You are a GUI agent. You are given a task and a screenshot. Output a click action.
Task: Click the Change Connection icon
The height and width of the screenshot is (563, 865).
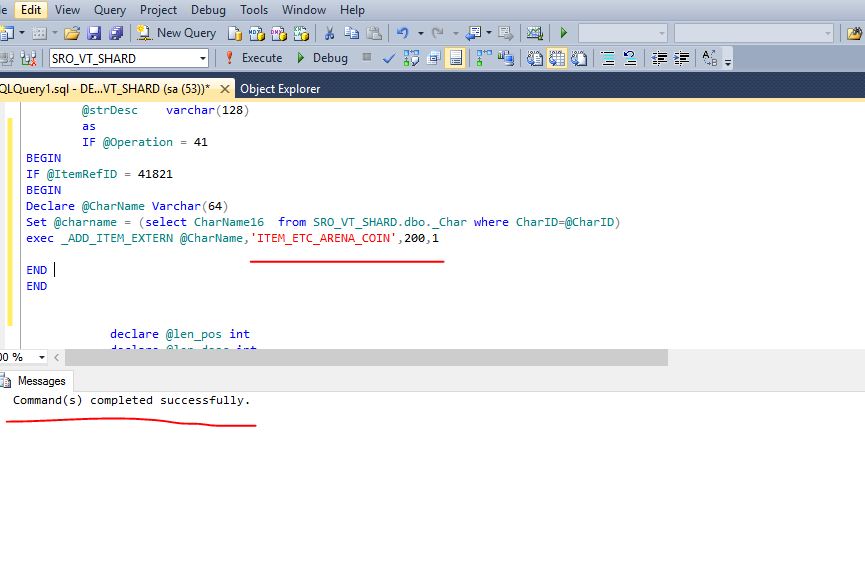pos(29,58)
